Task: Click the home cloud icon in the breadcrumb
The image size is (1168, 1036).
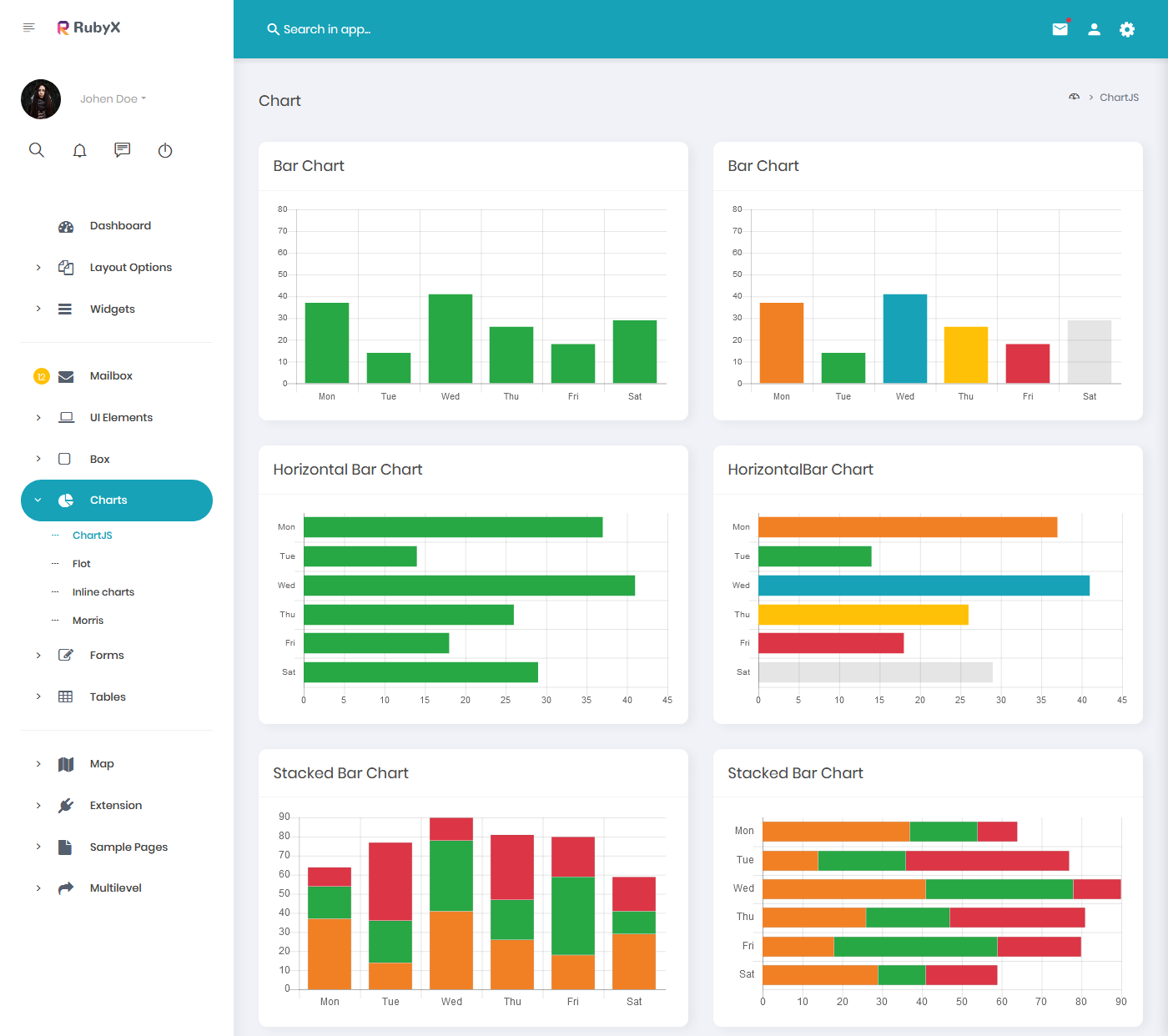Action: click(x=1075, y=97)
